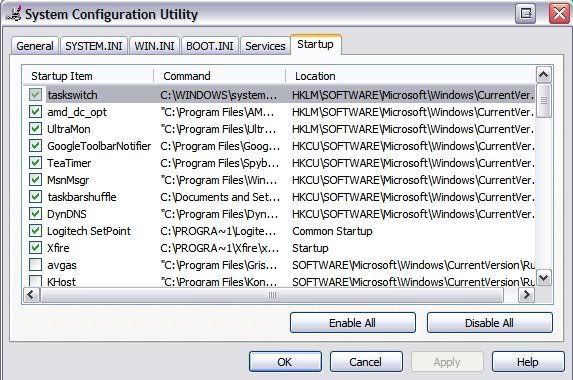Viewport: 573px width, 380px height.
Task: Click the C:\Program Files\Goog... command cell
Action: (x=220, y=146)
